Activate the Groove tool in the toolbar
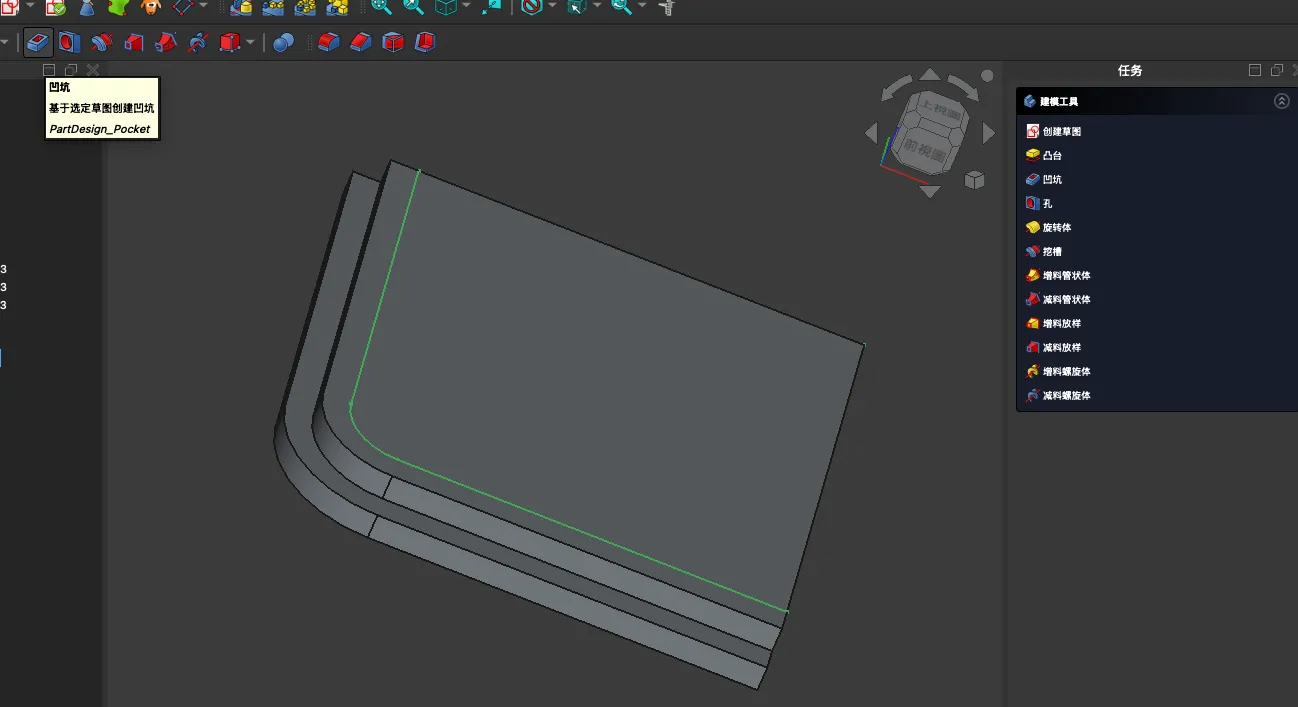 coord(101,43)
